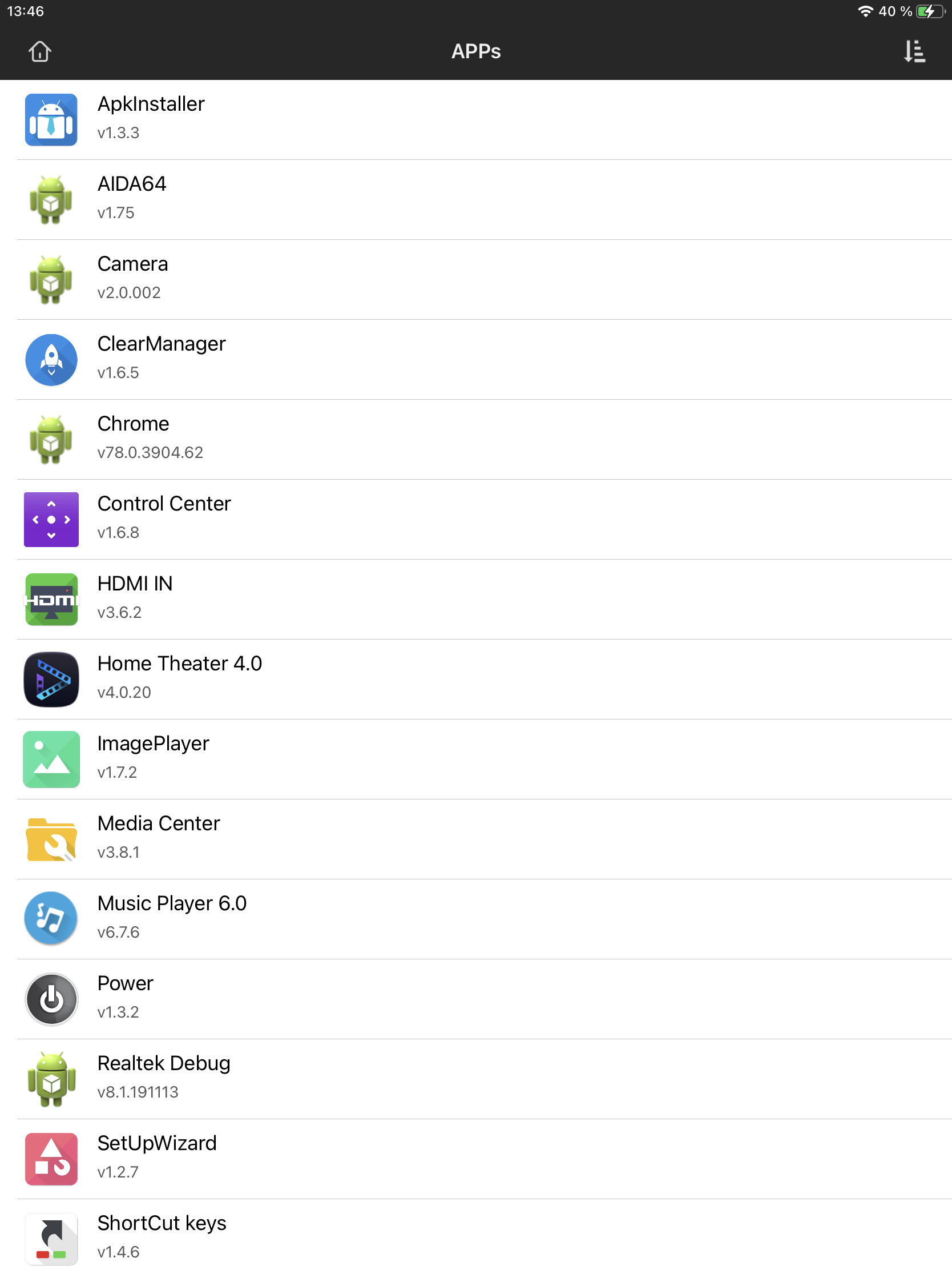The width and height of the screenshot is (952, 1270).
Task: Tap the battery indicator in status bar
Action: click(x=930, y=11)
